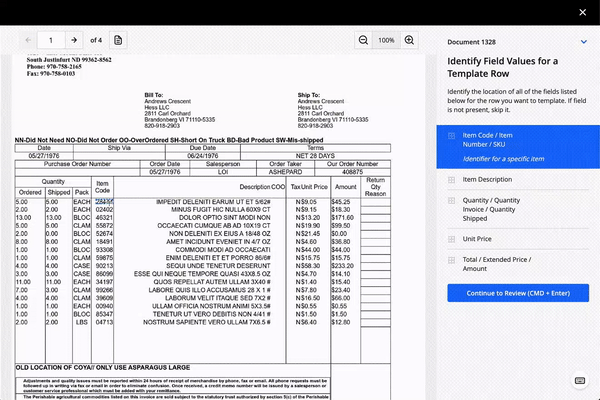
Task: Click 'ULLAM OFFICIA NOSTRUM ANIMI 5X3.5#' description
Action: coord(211,306)
